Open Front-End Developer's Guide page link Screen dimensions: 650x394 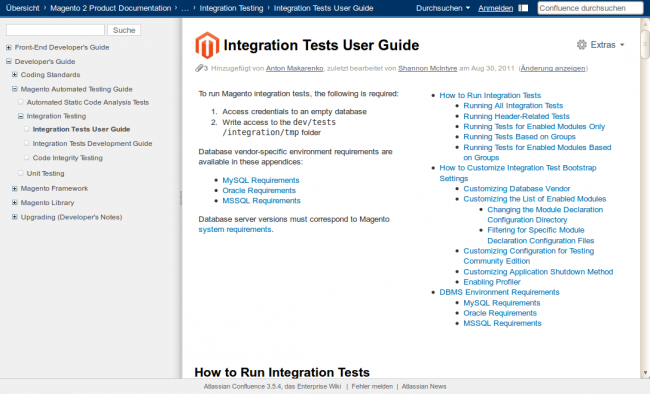(62, 47)
